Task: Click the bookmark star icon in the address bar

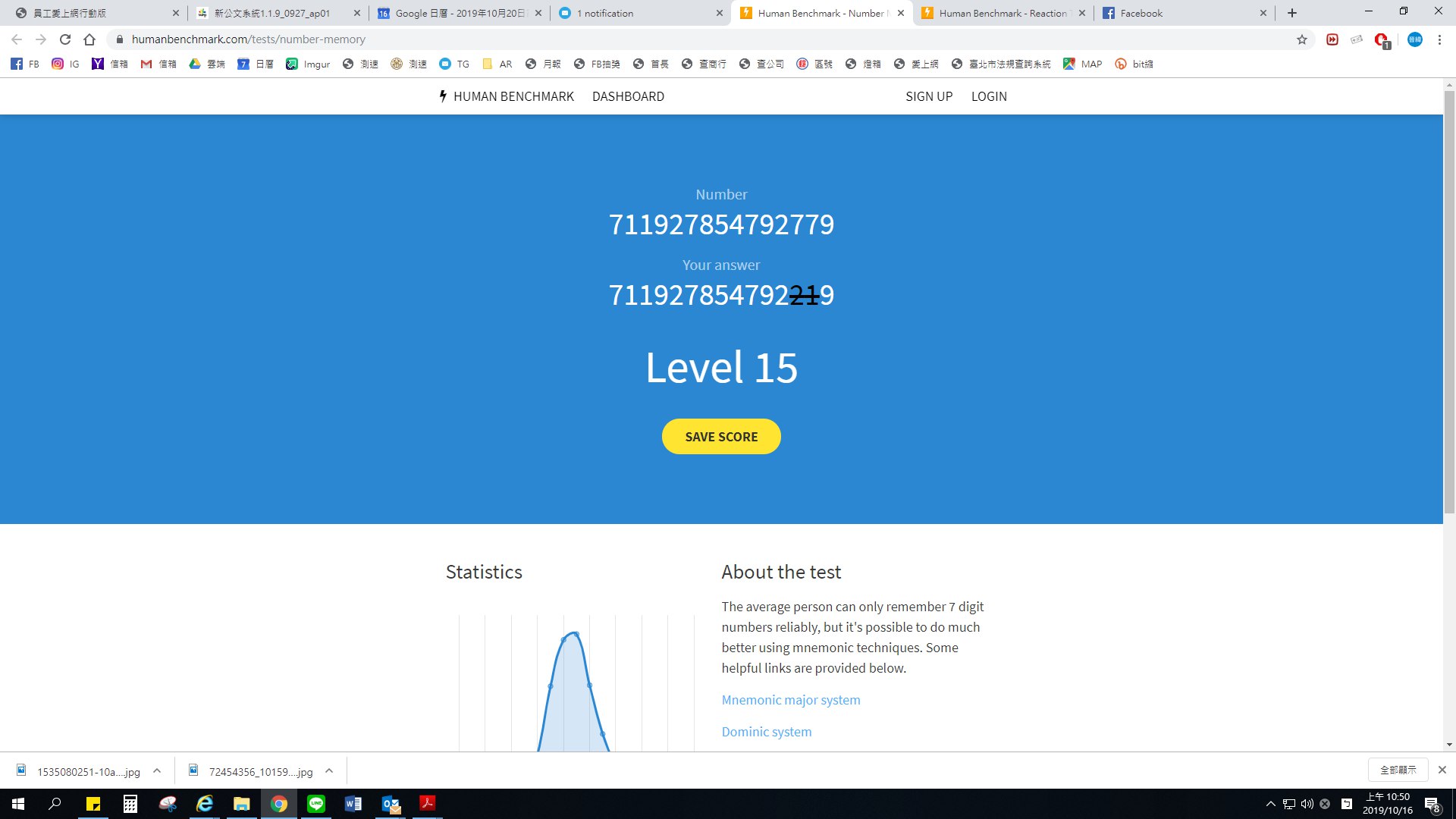Action: click(1301, 39)
